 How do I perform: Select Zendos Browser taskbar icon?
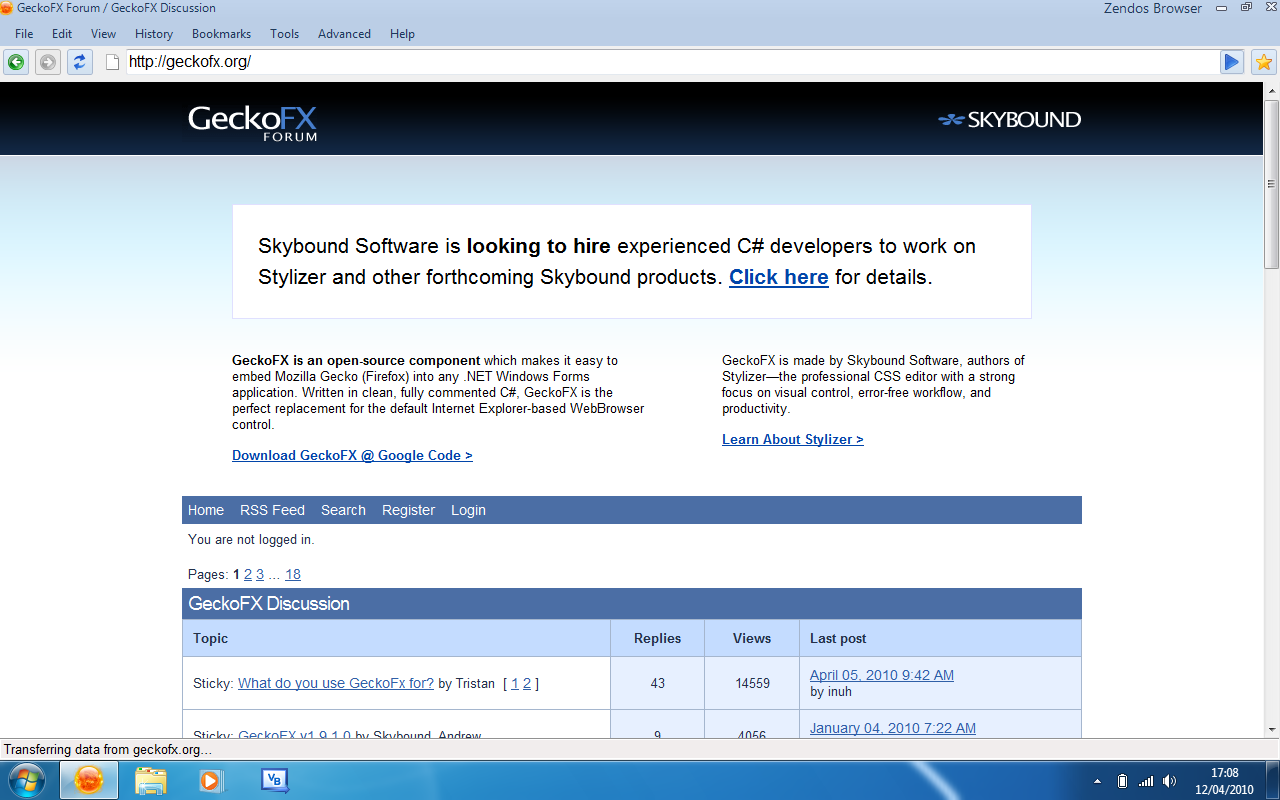tap(89, 779)
